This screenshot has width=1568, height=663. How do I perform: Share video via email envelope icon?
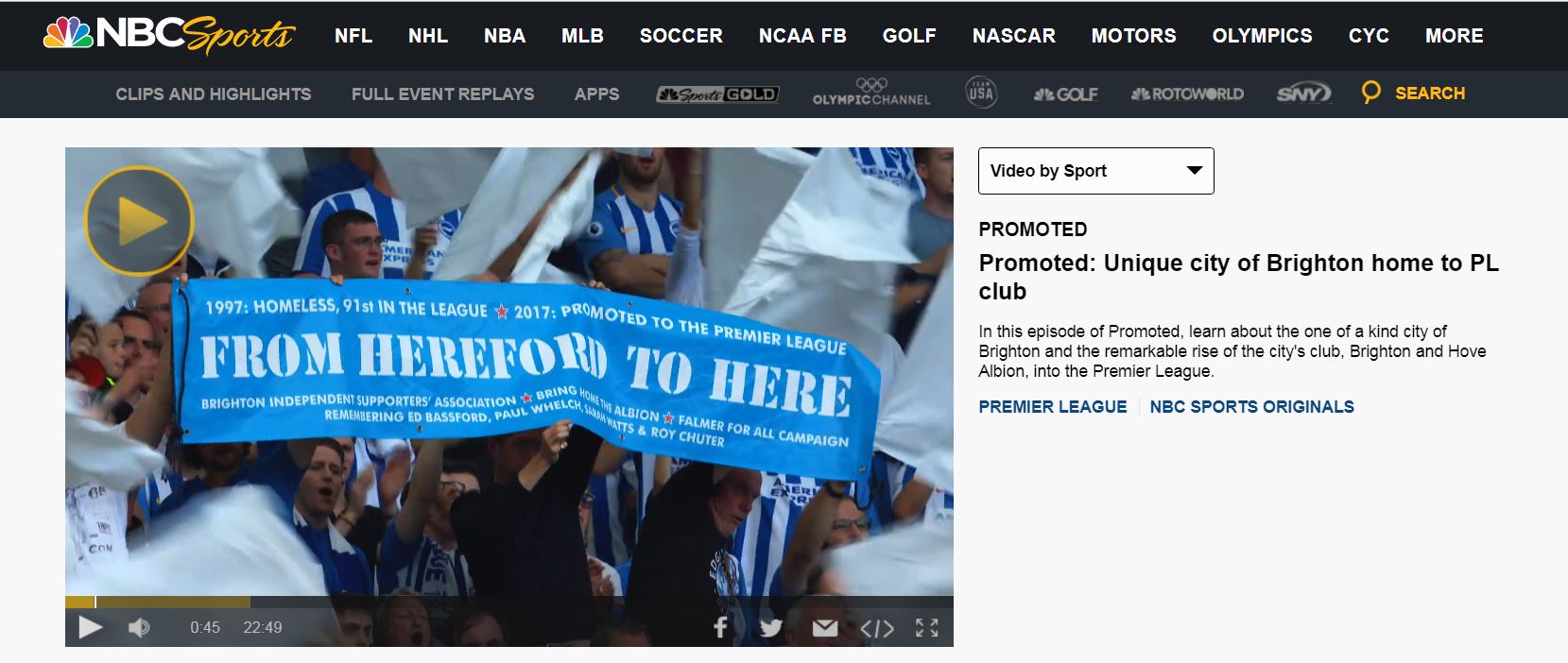(825, 628)
